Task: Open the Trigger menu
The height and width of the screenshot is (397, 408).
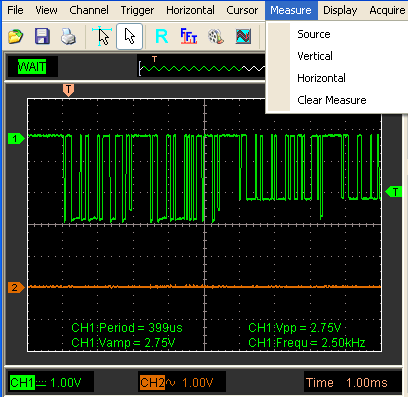Action: 137,10
